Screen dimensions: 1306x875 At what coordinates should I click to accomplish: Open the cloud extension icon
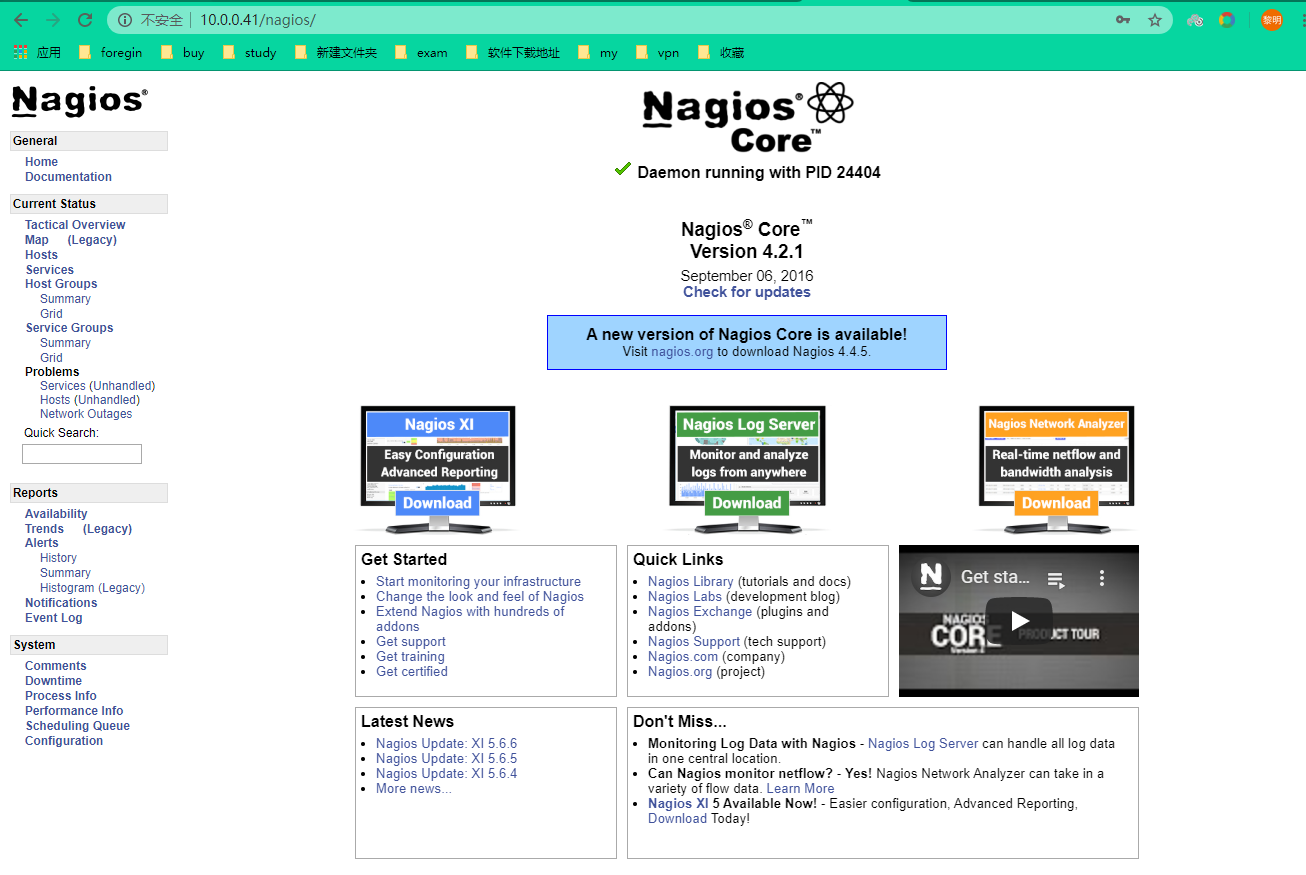click(x=1195, y=20)
